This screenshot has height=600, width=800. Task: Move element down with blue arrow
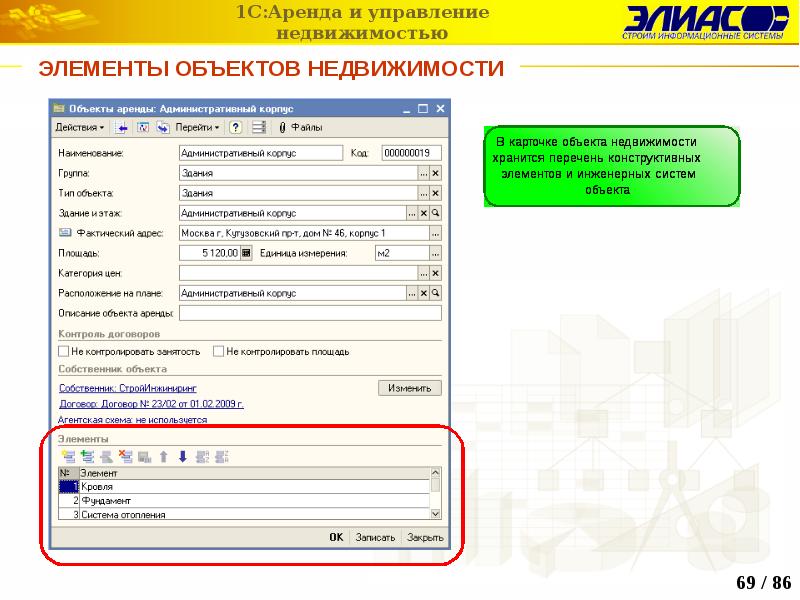pos(182,457)
